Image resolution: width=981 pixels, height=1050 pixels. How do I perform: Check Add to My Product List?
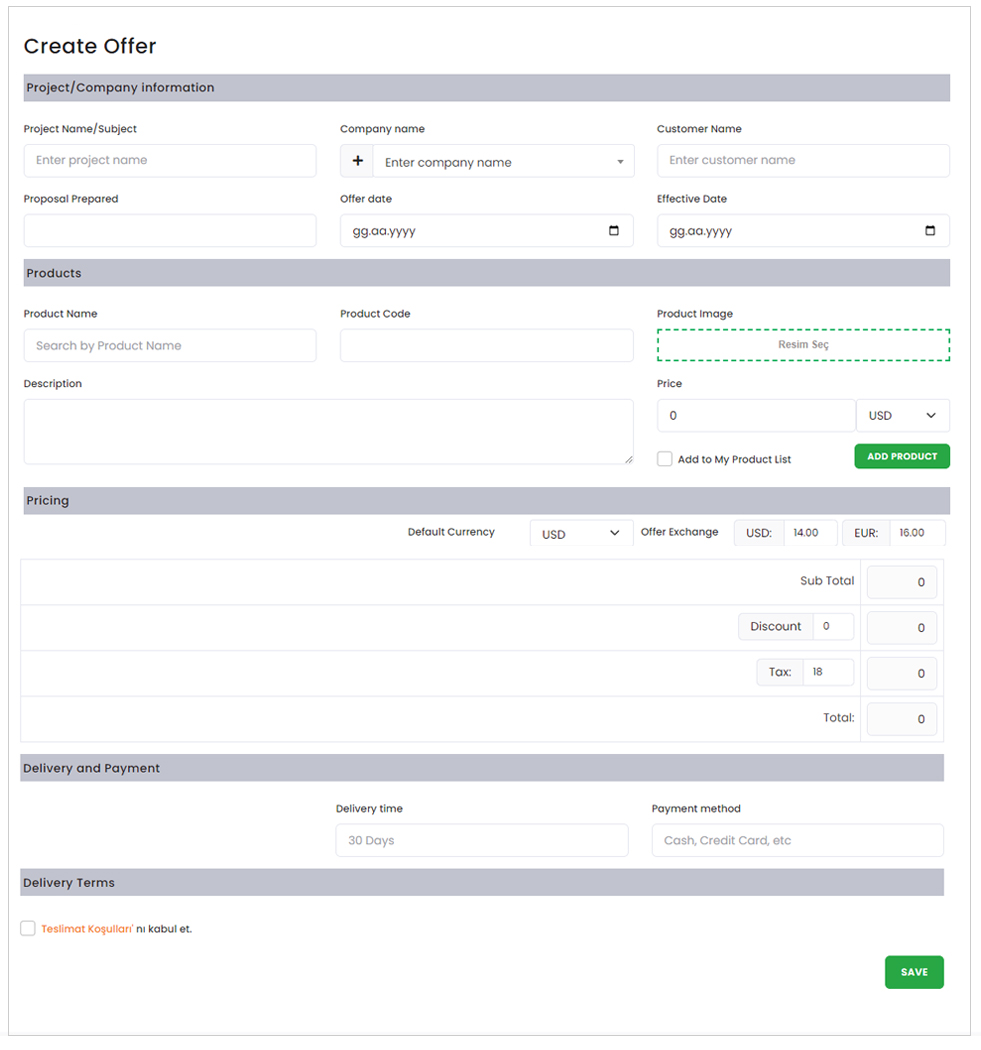point(665,459)
